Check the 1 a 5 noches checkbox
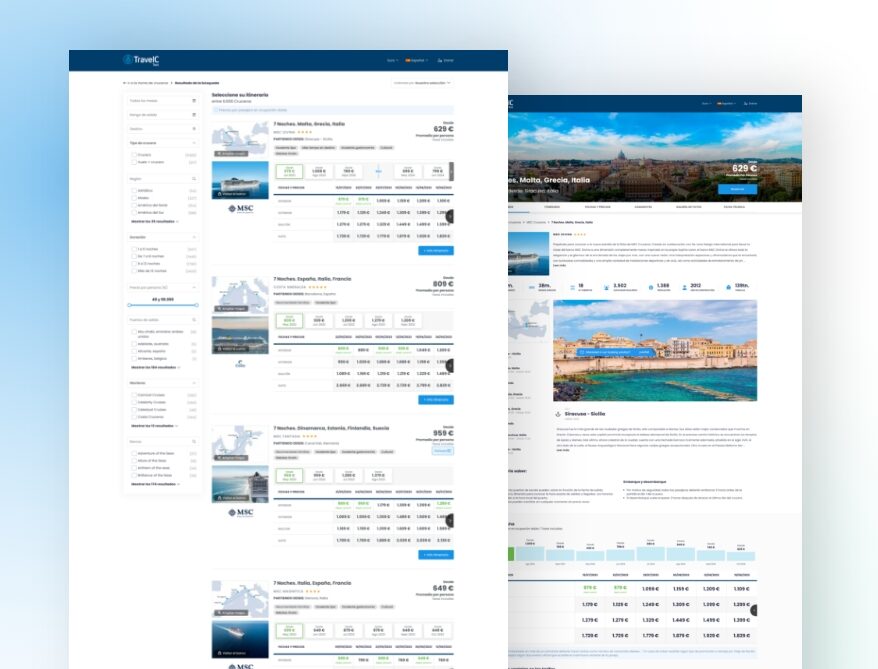Viewport: 878px width, 669px height. point(134,249)
